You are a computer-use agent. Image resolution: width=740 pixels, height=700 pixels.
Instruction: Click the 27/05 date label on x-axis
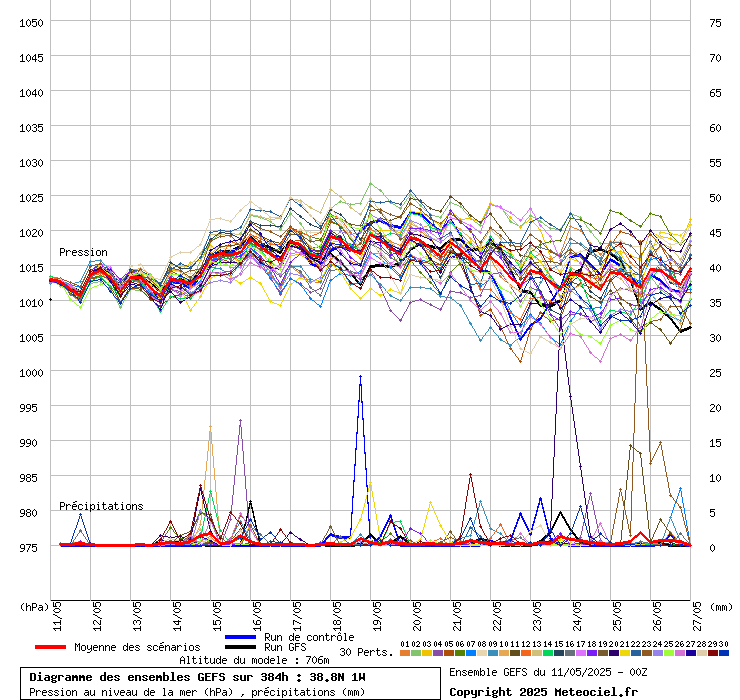697,616
